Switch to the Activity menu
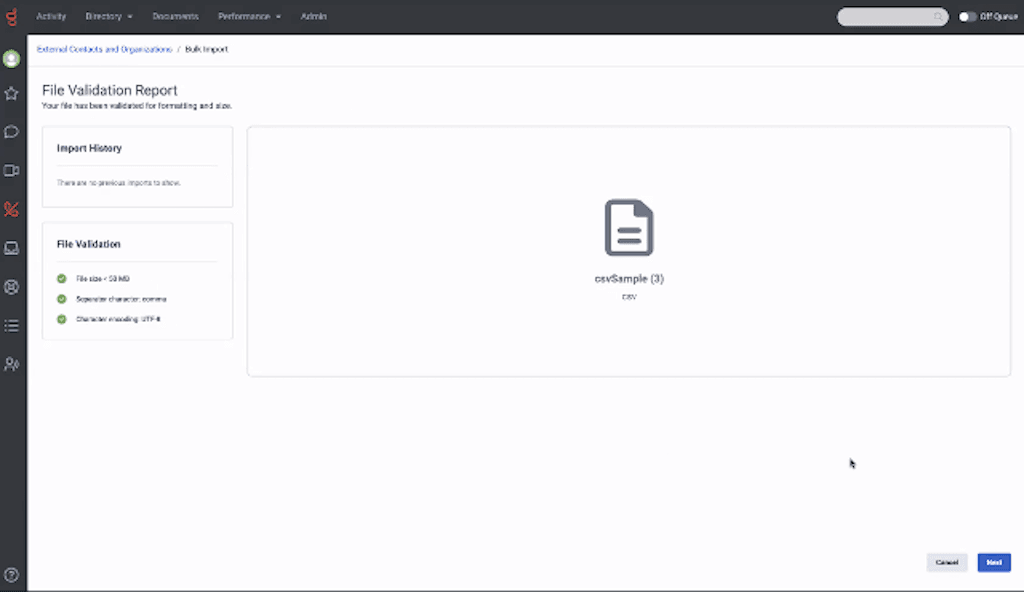 click(51, 16)
